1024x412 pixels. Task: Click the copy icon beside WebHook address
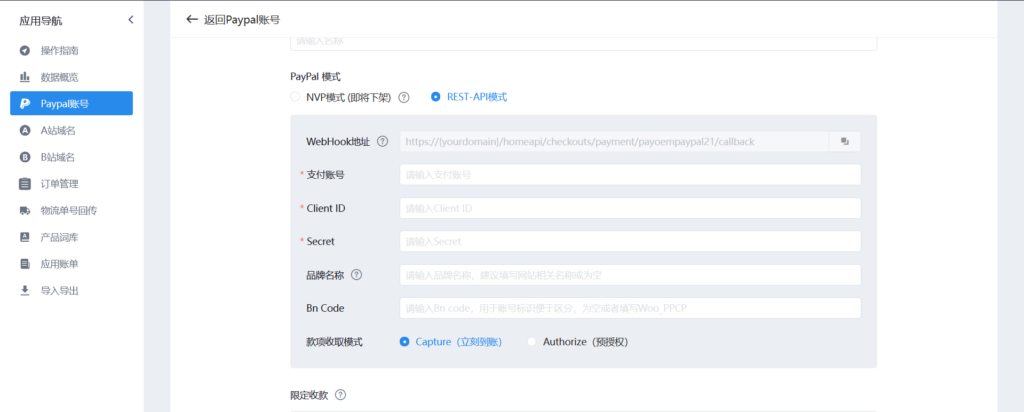click(x=844, y=142)
